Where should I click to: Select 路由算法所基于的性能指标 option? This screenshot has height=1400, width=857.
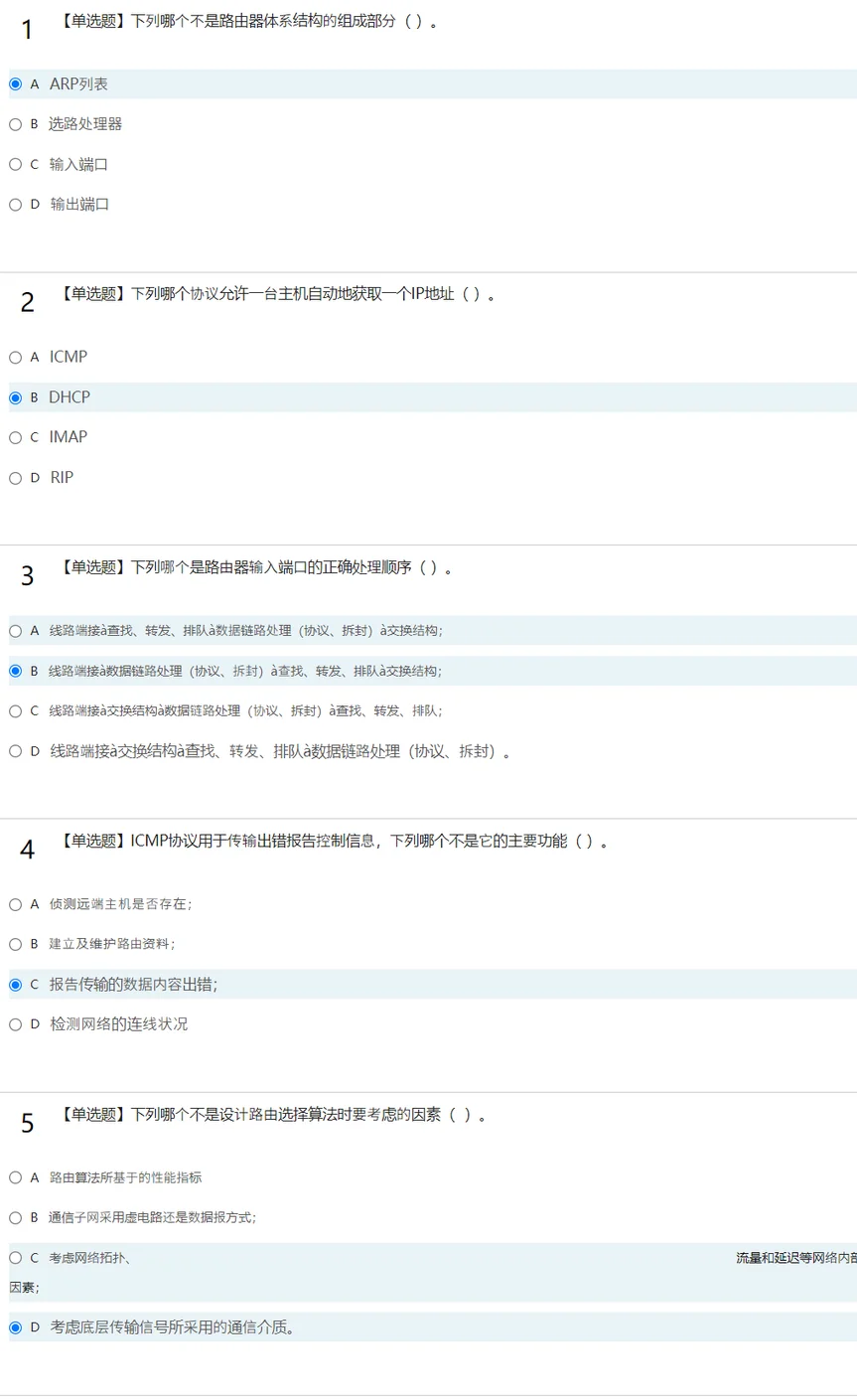15,1177
